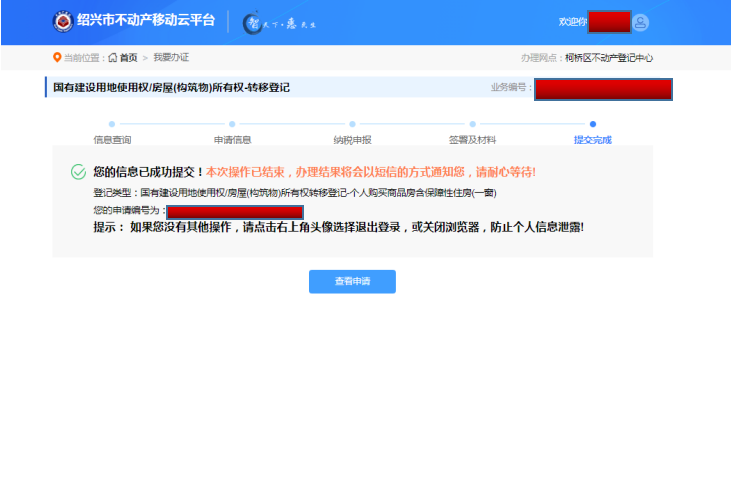
Task: Click the active dot above 提交完成
Action: [593, 124]
